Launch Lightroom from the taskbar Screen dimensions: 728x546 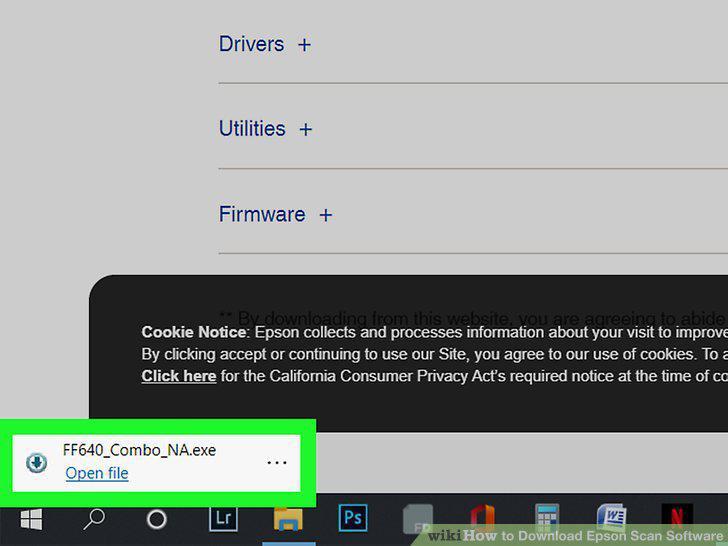coord(223,518)
